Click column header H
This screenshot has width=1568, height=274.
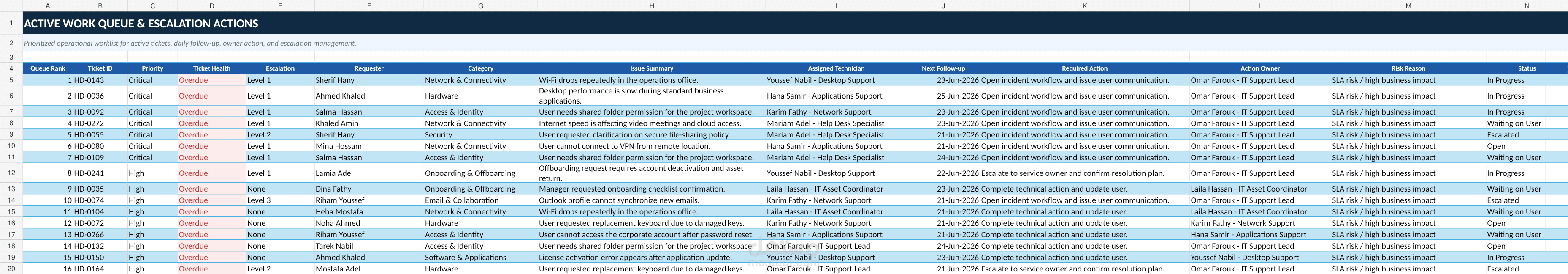click(x=651, y=5)
